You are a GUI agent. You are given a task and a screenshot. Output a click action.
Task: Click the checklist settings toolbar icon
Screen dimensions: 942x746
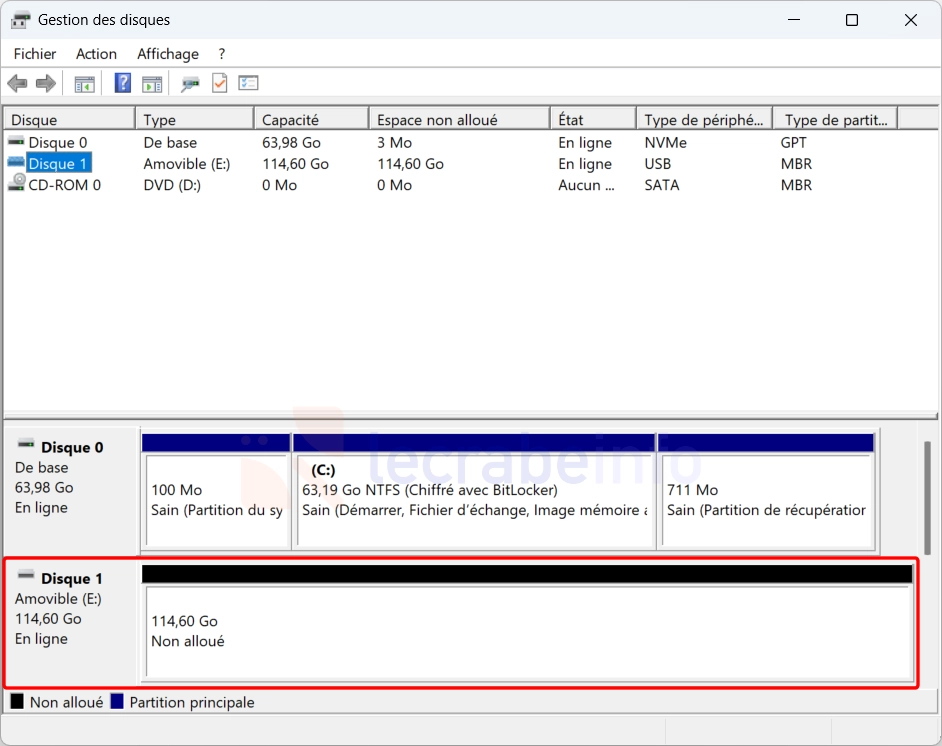click(x=249, y=84)
